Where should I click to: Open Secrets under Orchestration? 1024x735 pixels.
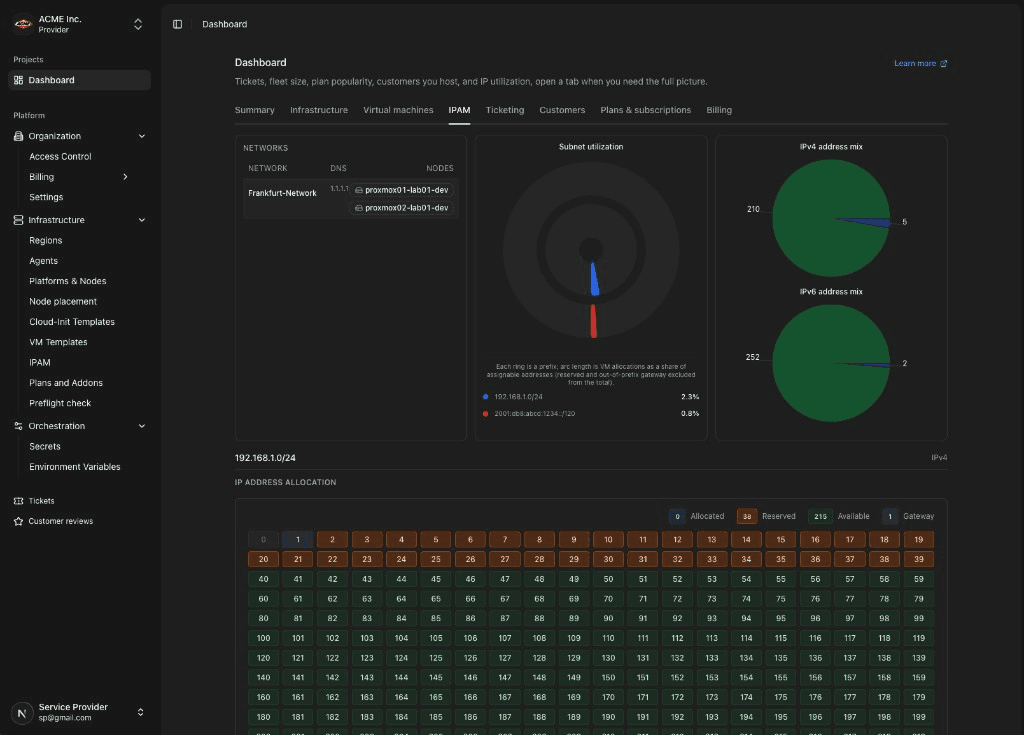[x=44, y=446]
